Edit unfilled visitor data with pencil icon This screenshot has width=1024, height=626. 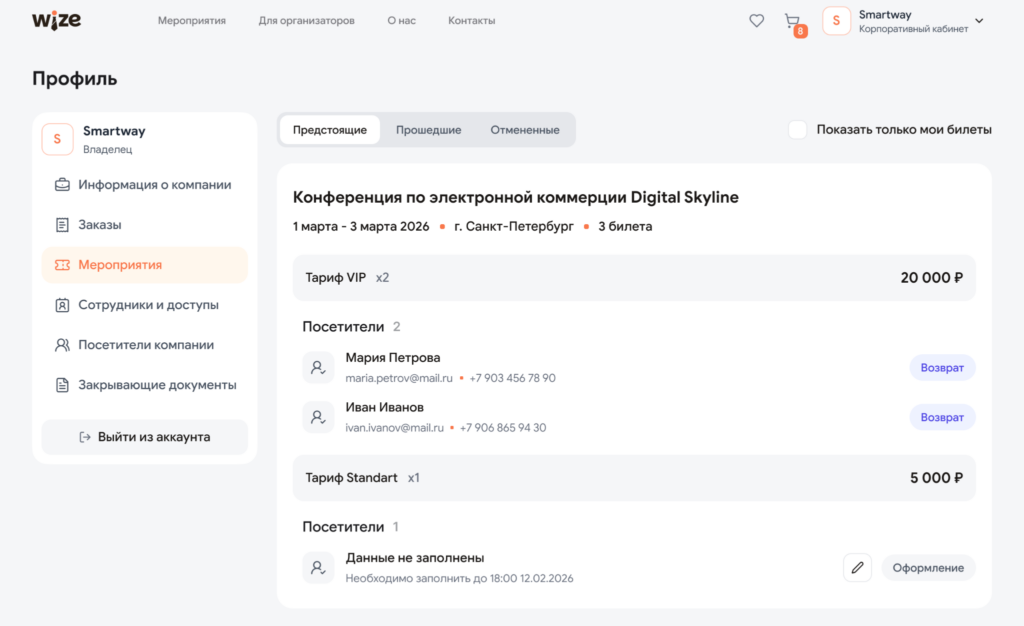(857, 568)
